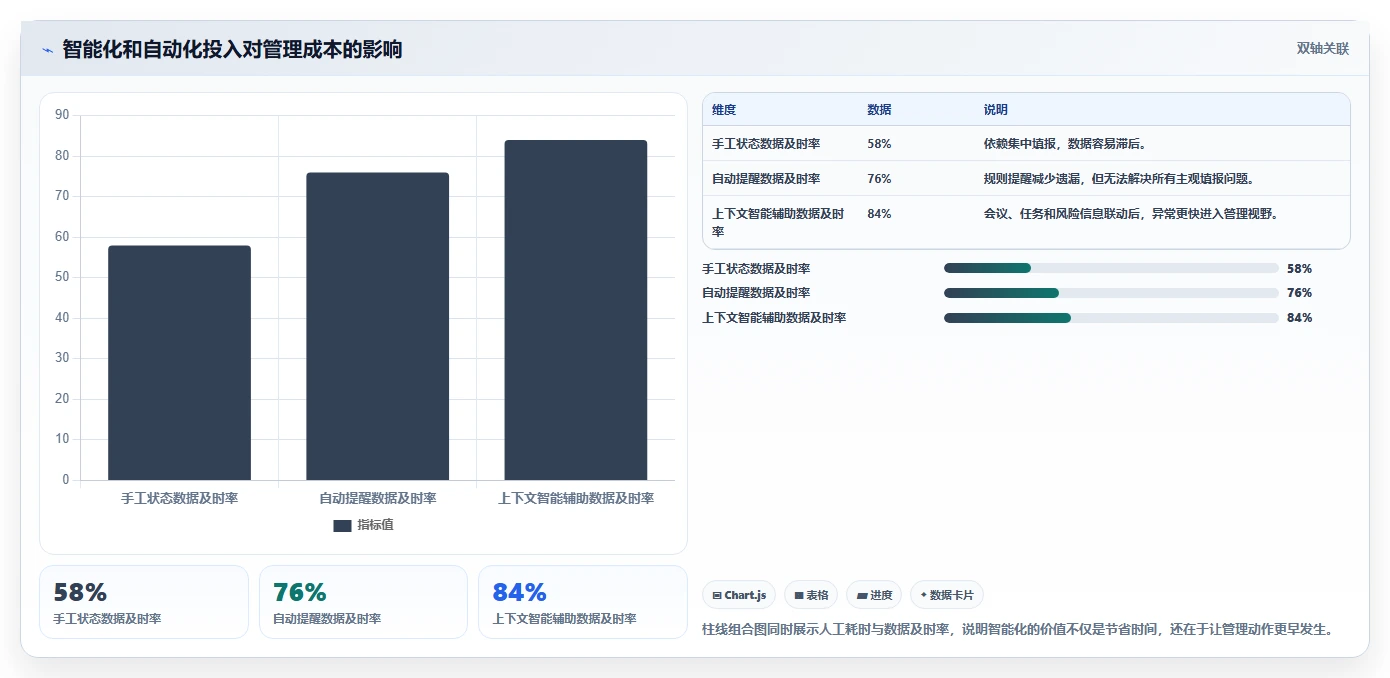Click the 说明 column header
Screen dimensions: 1390x678
point(995,110)
